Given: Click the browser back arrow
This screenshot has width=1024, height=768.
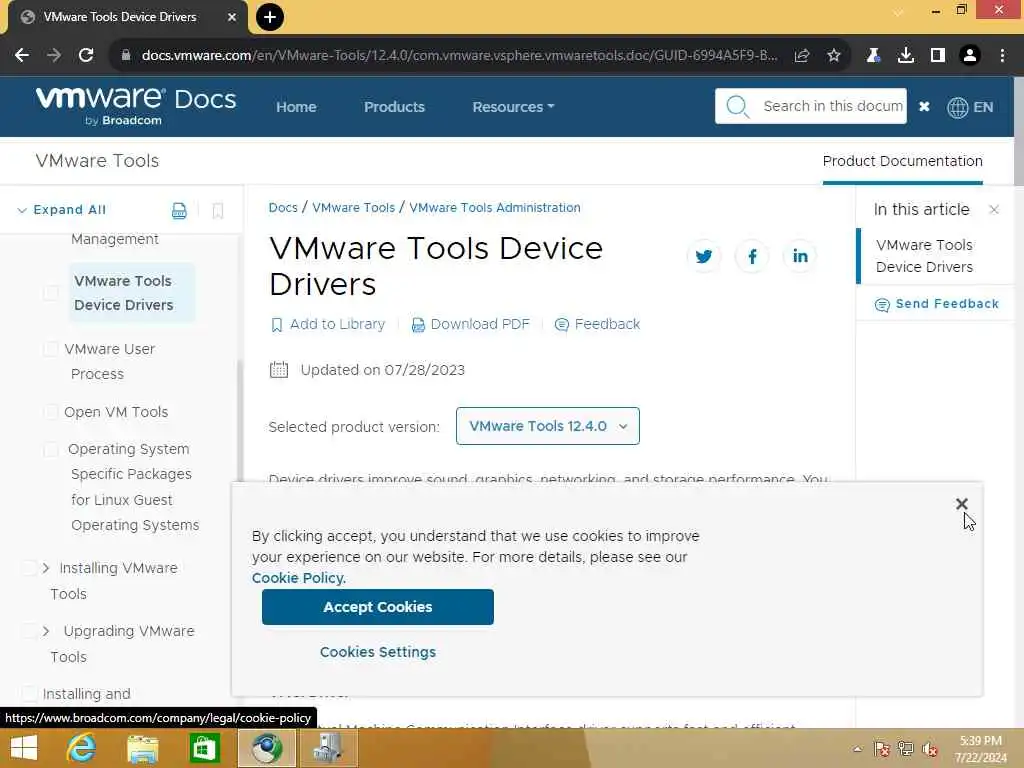Looking at the screenshot, I should point(22,56).
